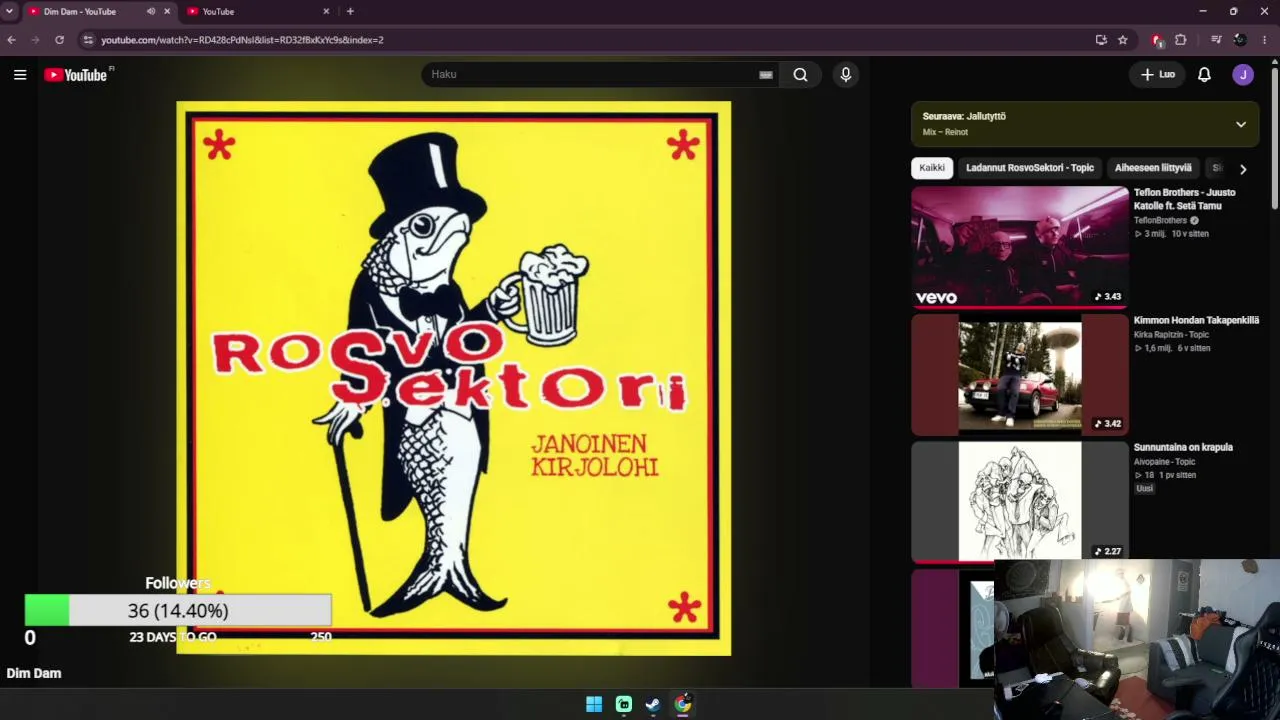
Task: Close the second YouTube tab
Action: [326, 12]
